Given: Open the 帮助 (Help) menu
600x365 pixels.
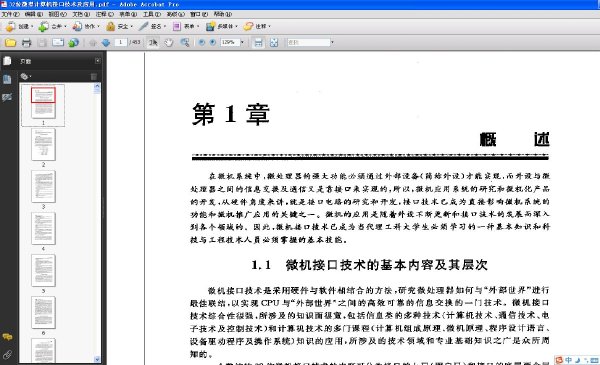Looking at the screenshot, I should tap(223, 14).
